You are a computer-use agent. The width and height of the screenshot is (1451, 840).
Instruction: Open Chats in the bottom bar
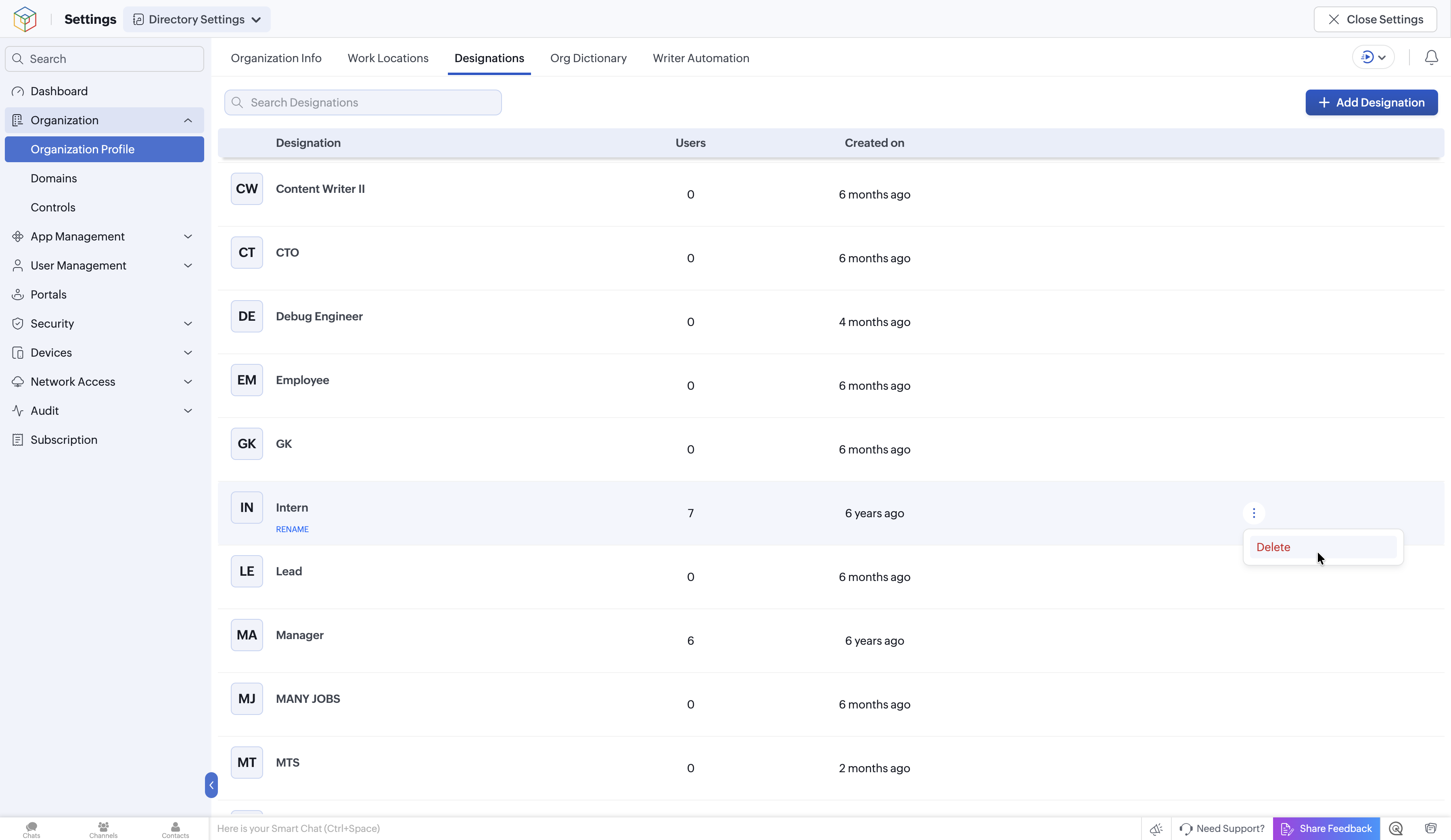[x=31, y=830]
